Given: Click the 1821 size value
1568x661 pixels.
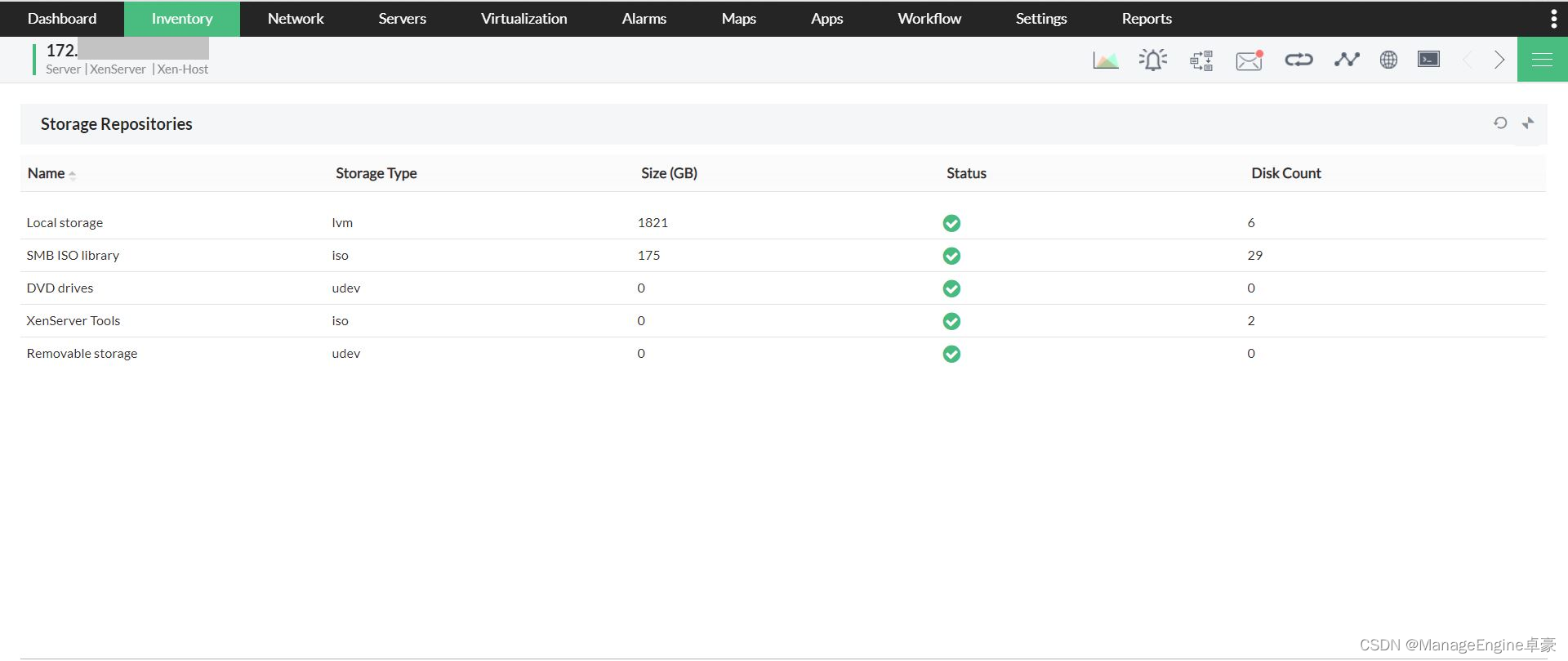Looking at the screenshot, I should (x=653, y=223).
